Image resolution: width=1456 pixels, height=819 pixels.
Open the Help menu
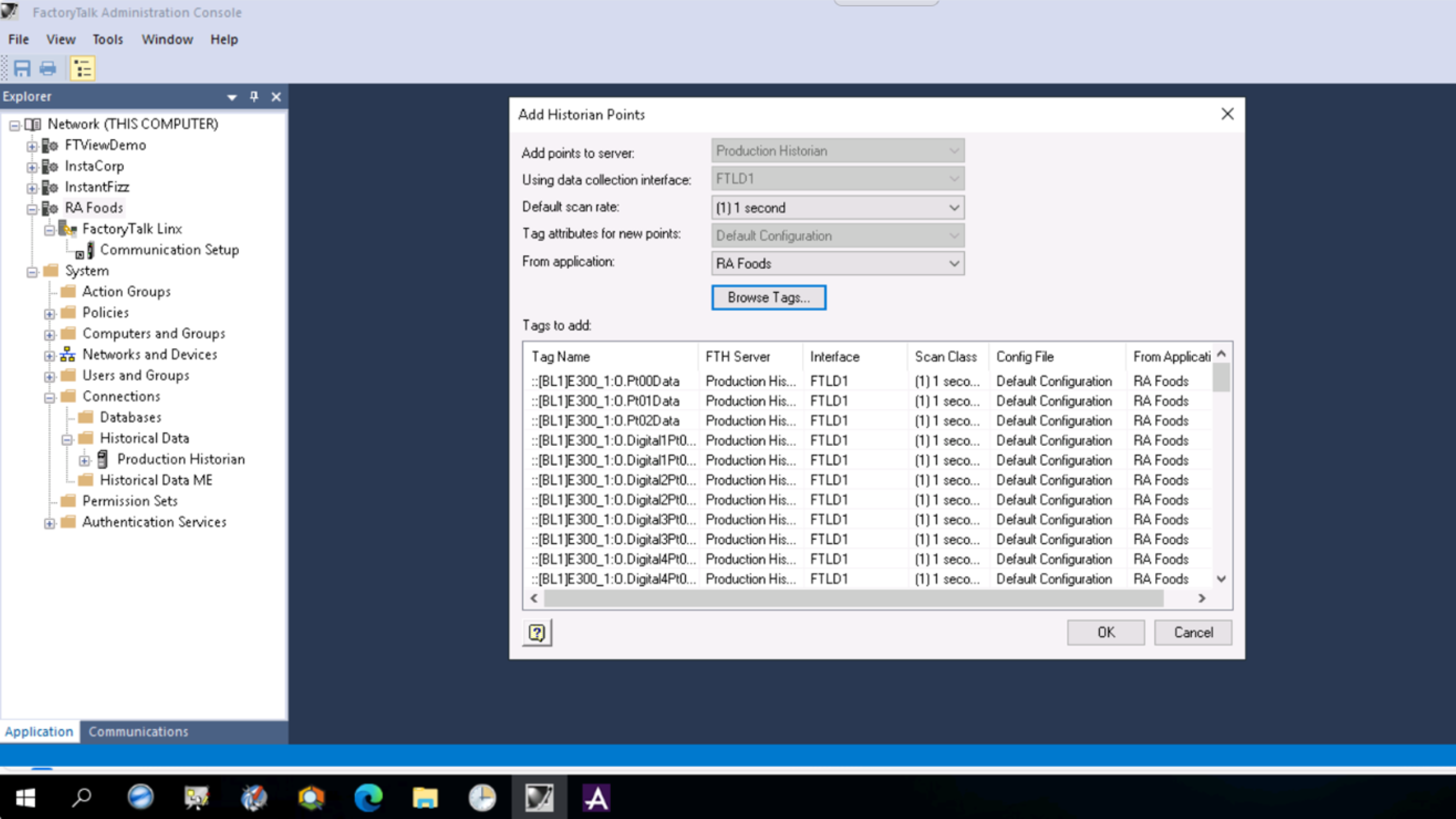pos(224,39)
